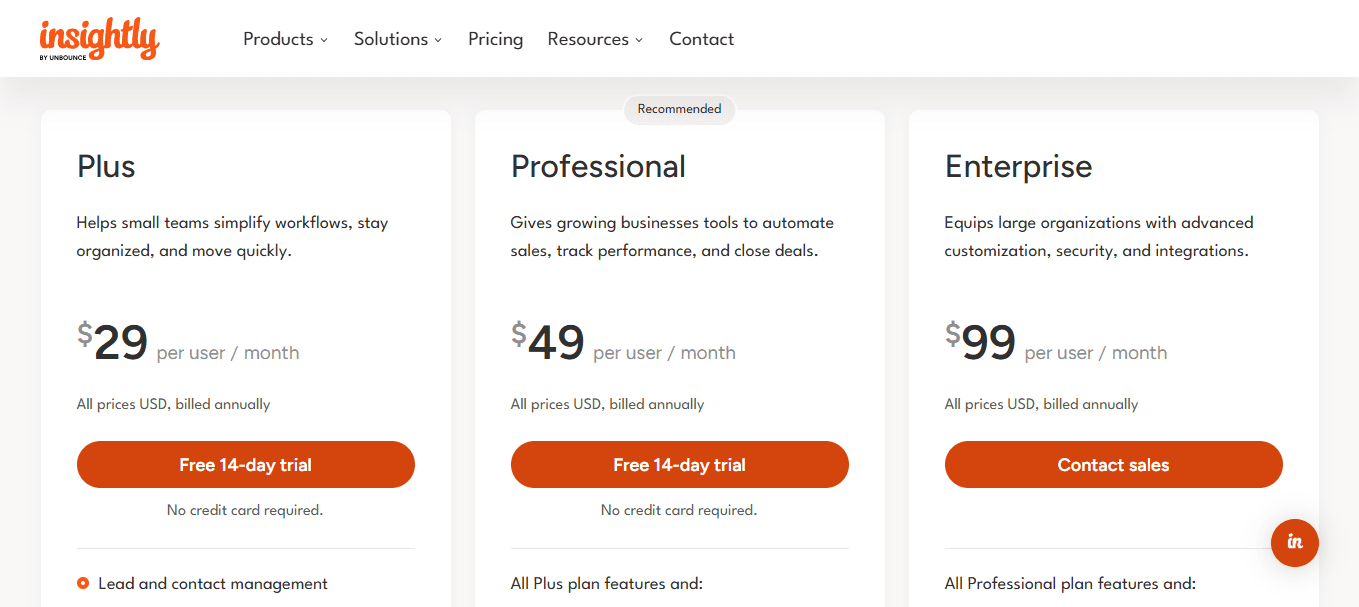Open the orange Insightly chat widget

(1294, 542)
